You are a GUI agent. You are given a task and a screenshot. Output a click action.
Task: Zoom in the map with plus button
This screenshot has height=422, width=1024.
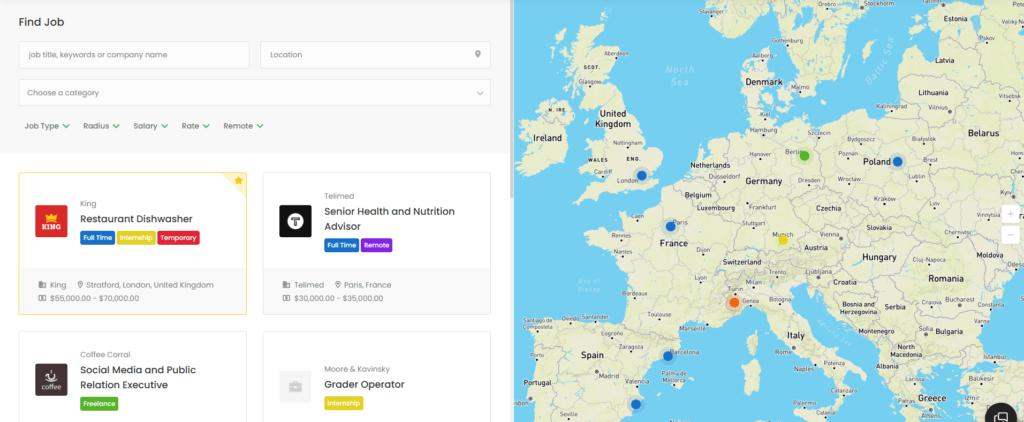(x=1010, y=214)
